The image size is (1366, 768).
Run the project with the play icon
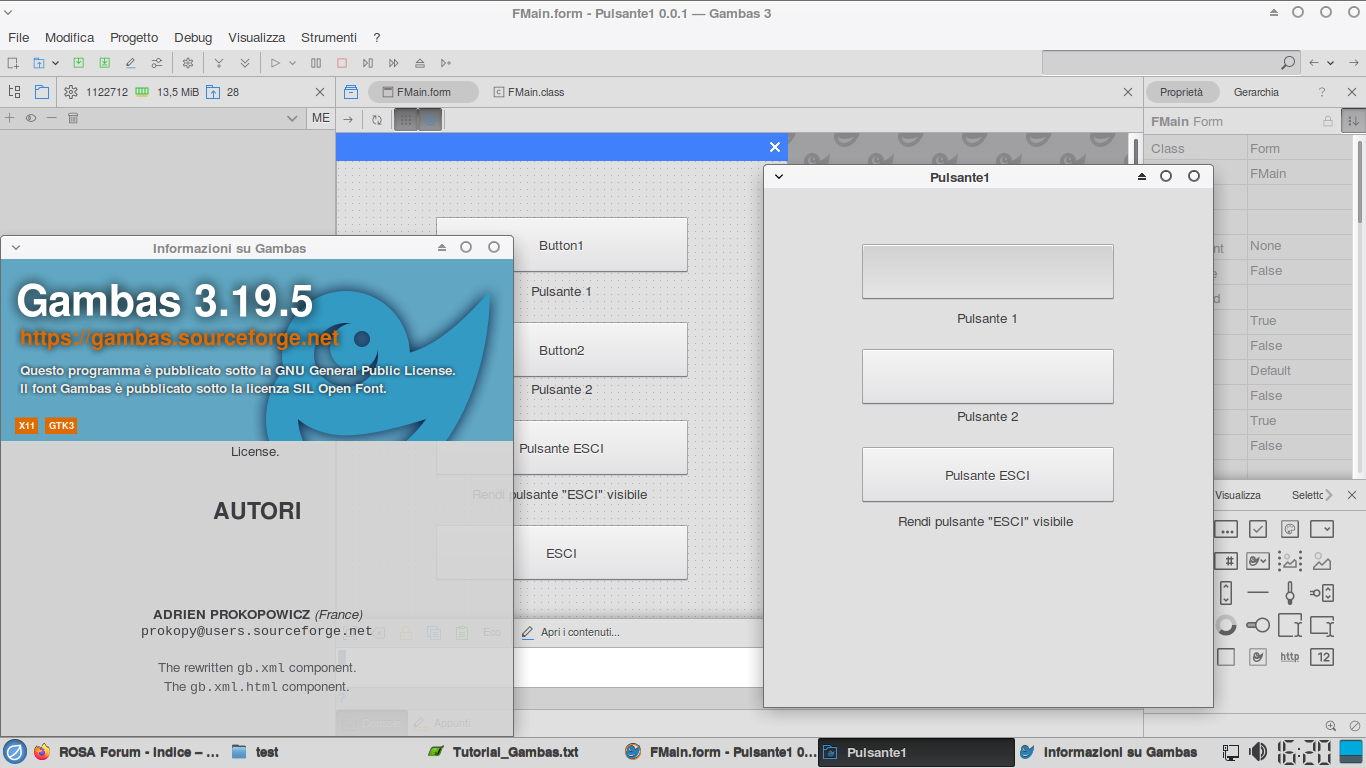[x=275, y=63]
